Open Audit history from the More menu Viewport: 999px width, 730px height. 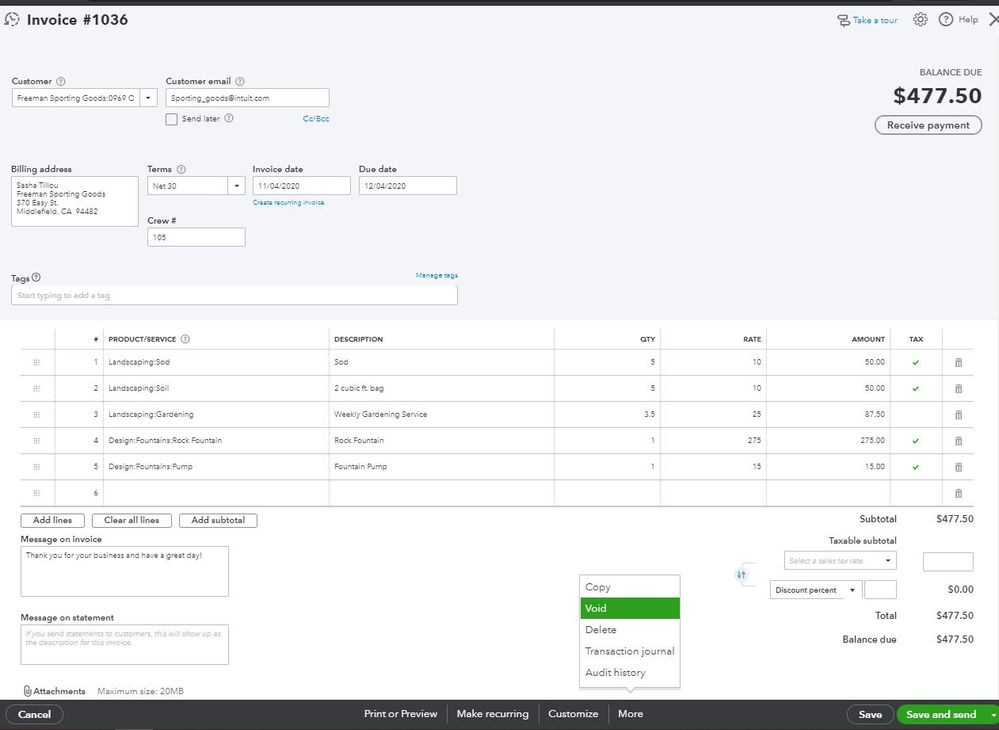point(629,672)
